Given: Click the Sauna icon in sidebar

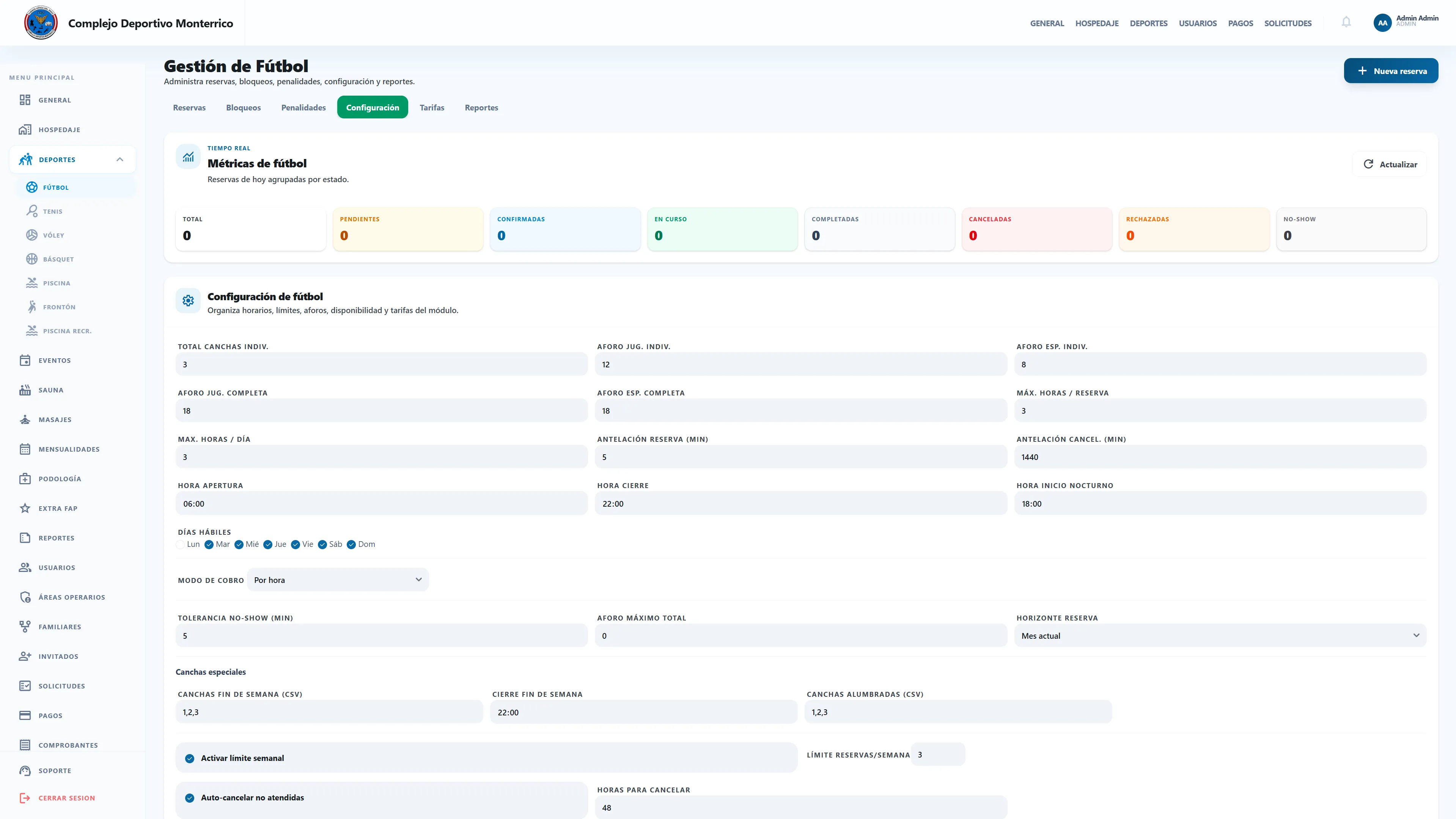Looking at the screenshot, I should [25, 390].
